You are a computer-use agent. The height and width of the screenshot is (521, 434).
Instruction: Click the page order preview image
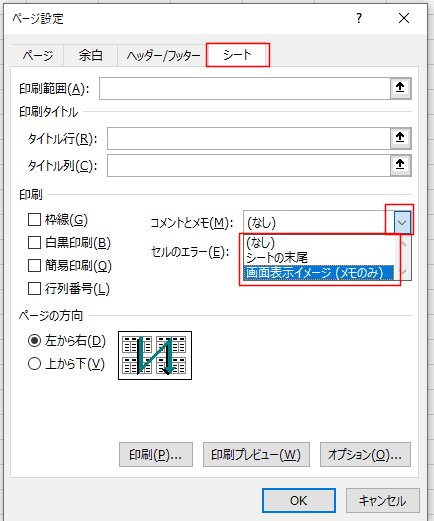click(155, 355)
